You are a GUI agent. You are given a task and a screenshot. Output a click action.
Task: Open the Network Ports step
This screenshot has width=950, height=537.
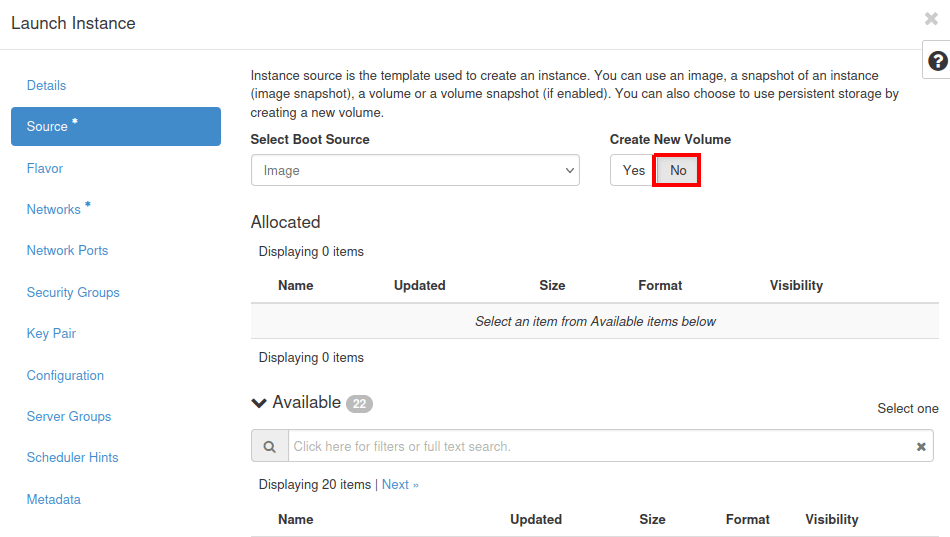pos(67,251)
